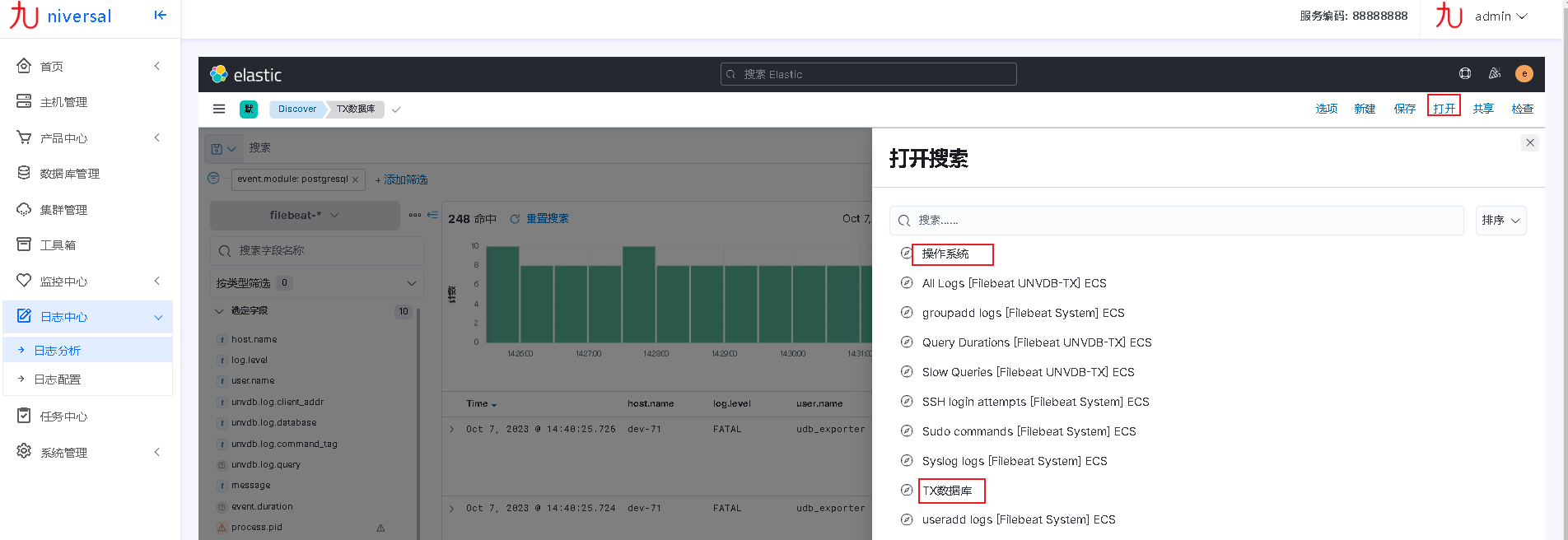Image resolution: width=1568 pixels, height=540 pixels.
Task: Open Slow Queries Filebeat saved search
Action: pos(1028,372)
